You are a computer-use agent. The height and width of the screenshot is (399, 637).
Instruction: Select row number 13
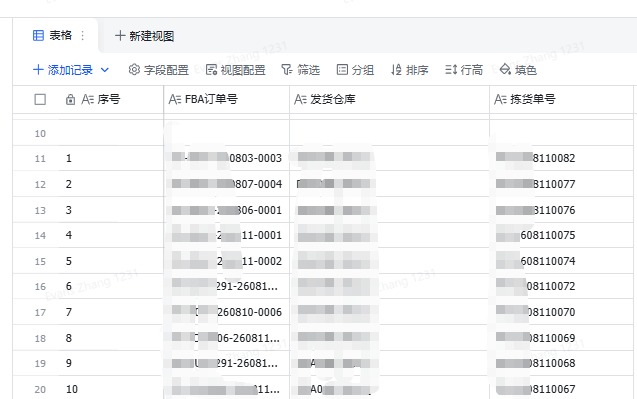pyautogui.click(x=40, y=210)
